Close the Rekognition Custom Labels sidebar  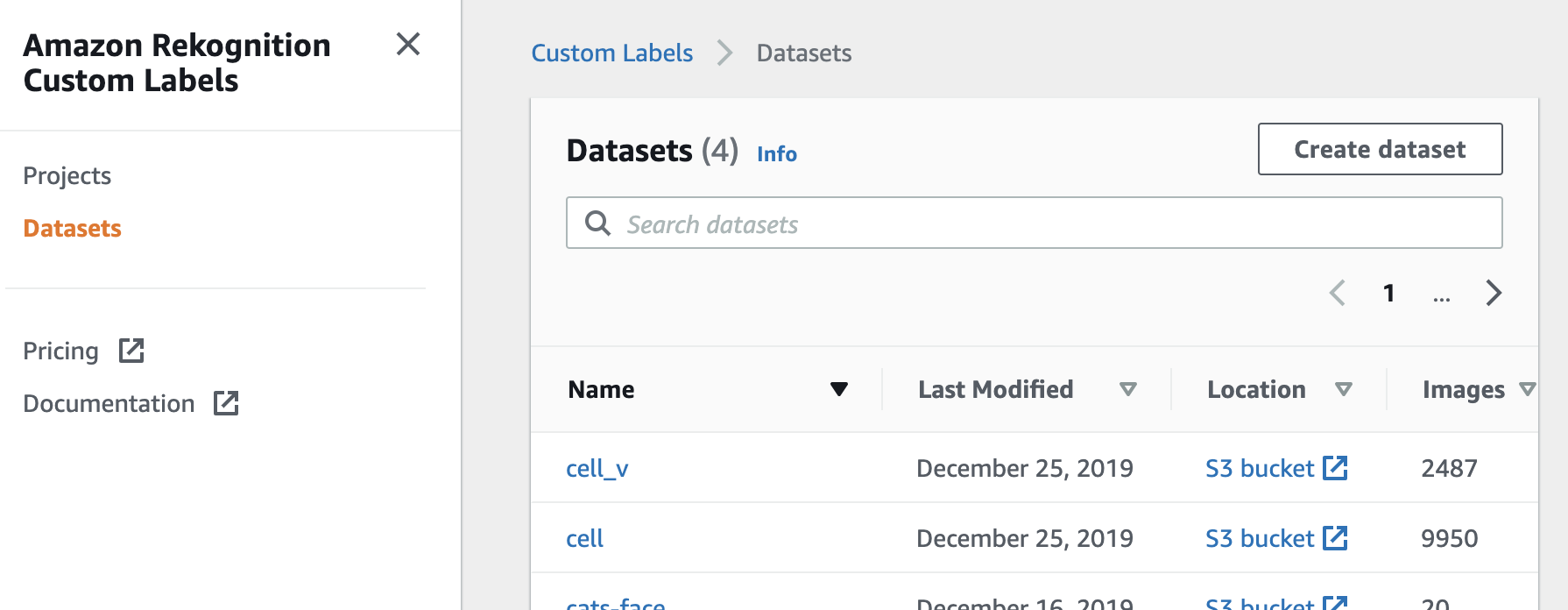click(408, 44)
